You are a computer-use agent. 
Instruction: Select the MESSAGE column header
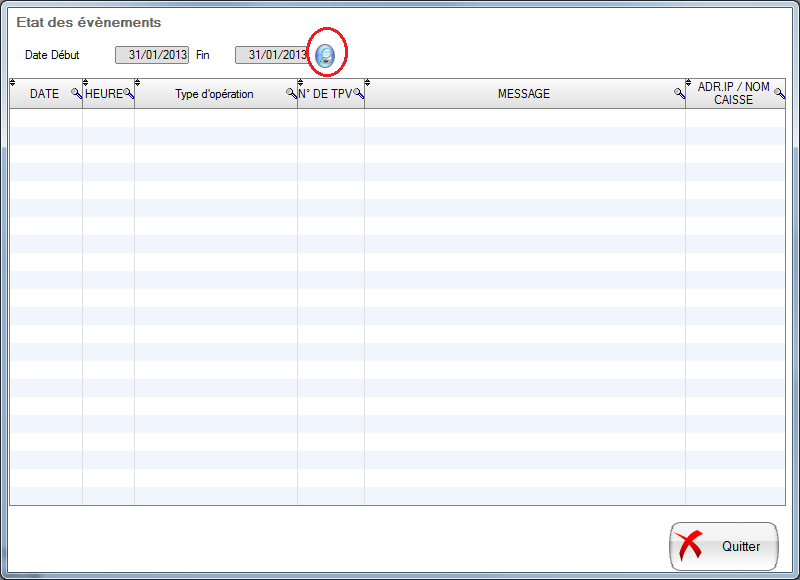[x=523, y=94]
